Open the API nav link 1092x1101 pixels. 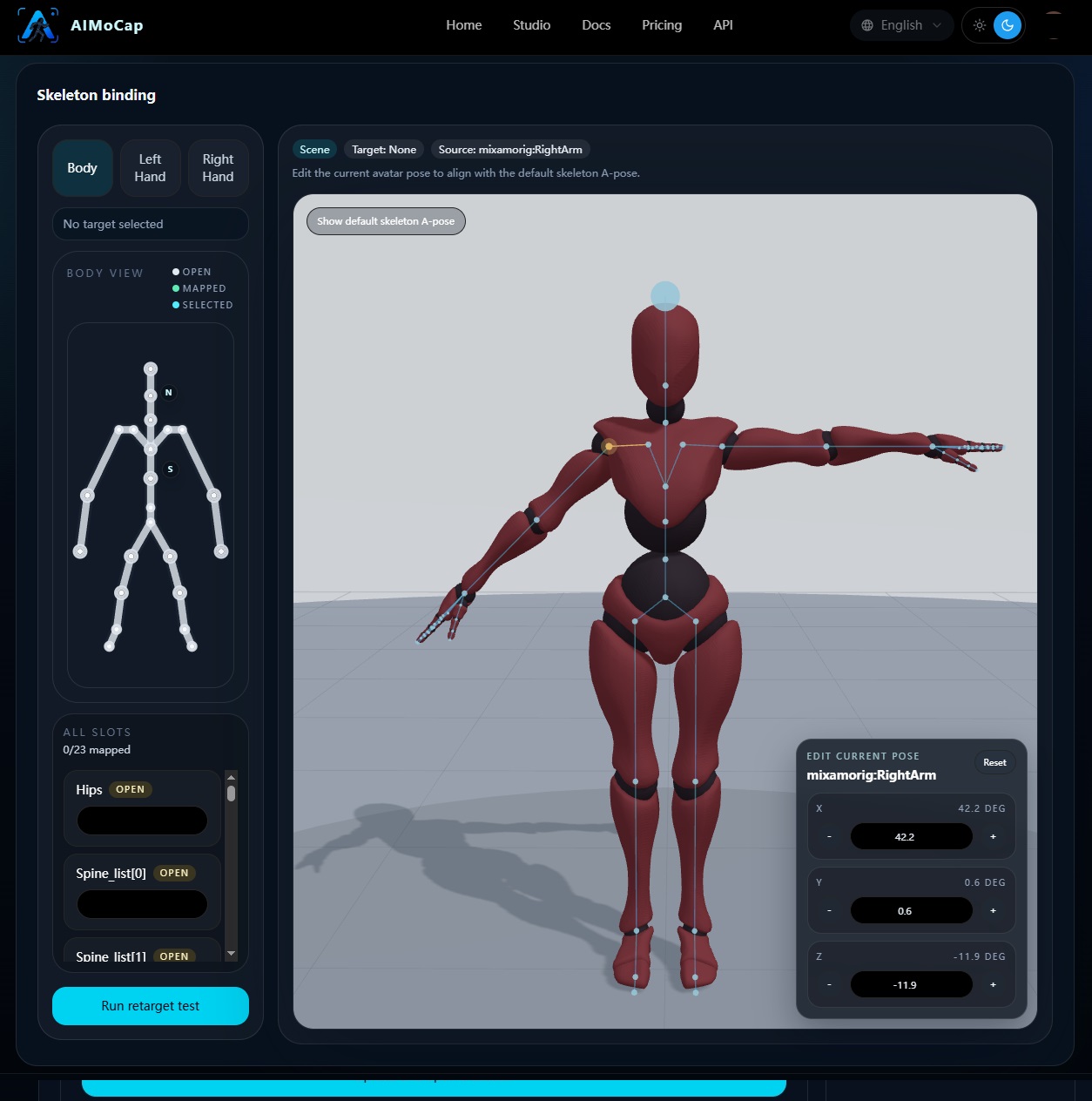[723, 25]
